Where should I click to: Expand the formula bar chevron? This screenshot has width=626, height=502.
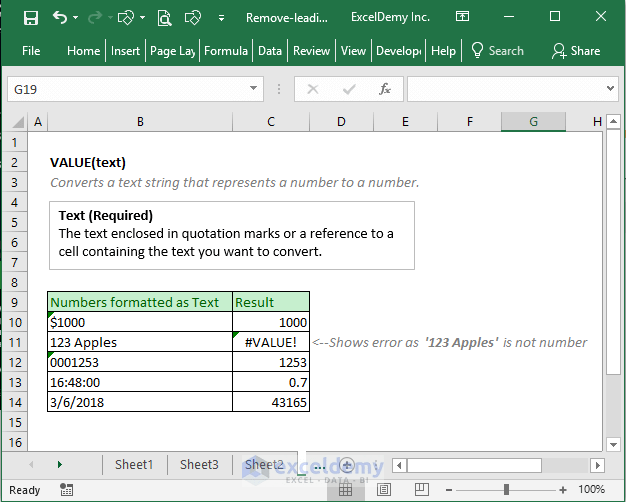610,88
